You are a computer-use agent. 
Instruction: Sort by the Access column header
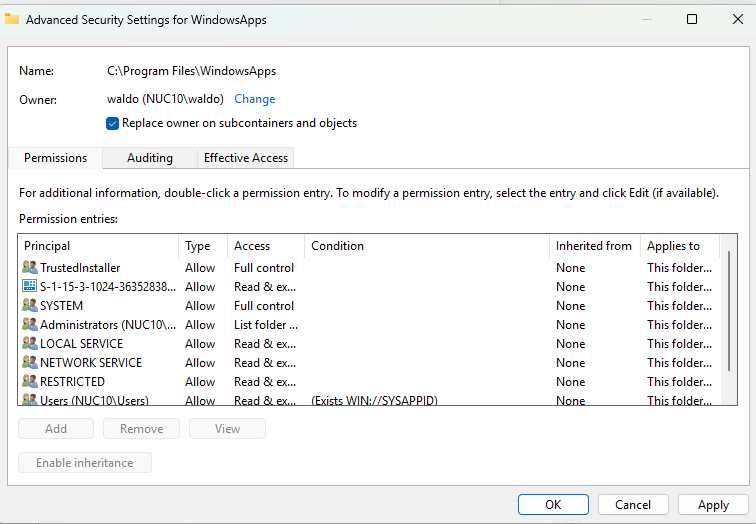click(x=266, y=246)
